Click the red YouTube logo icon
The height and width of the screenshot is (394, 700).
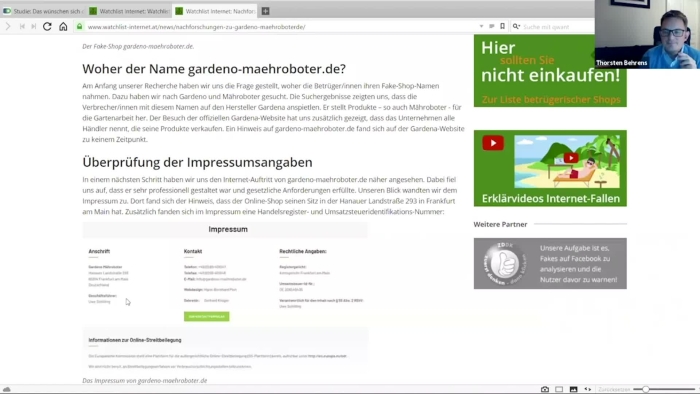point(493,143)
